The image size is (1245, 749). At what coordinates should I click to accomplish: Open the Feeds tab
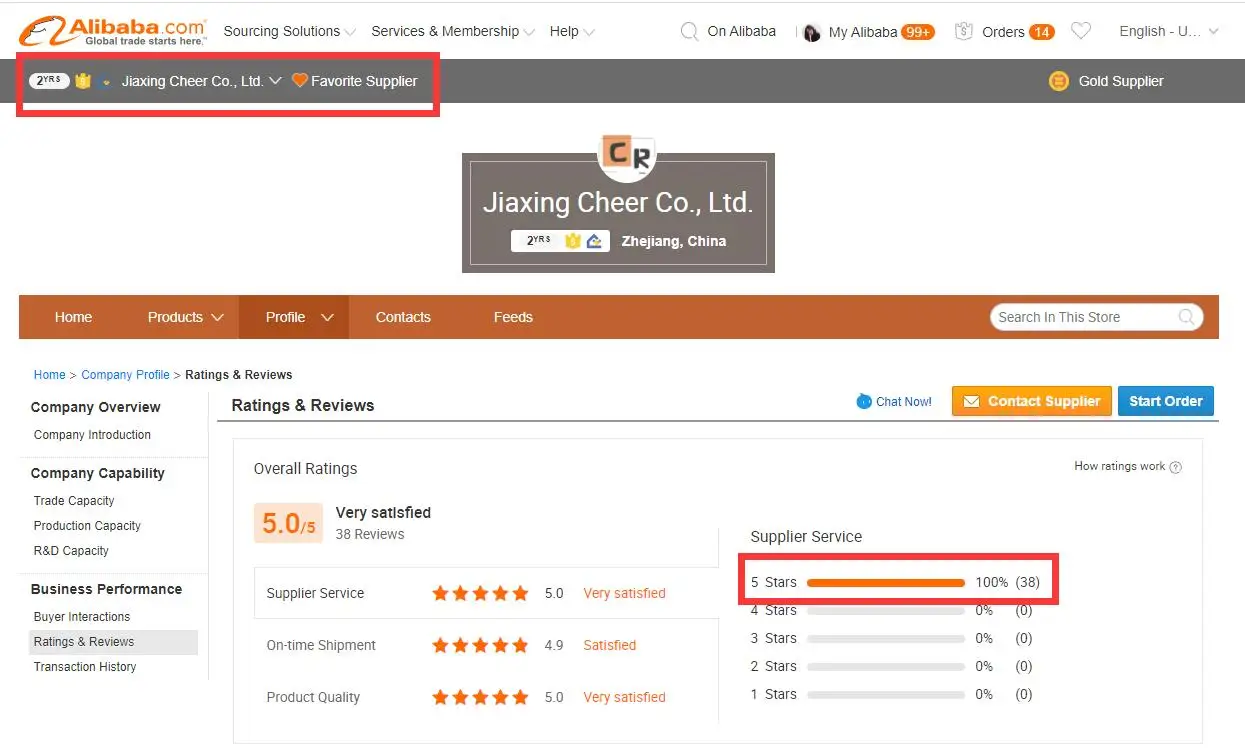tap(513, 317)
